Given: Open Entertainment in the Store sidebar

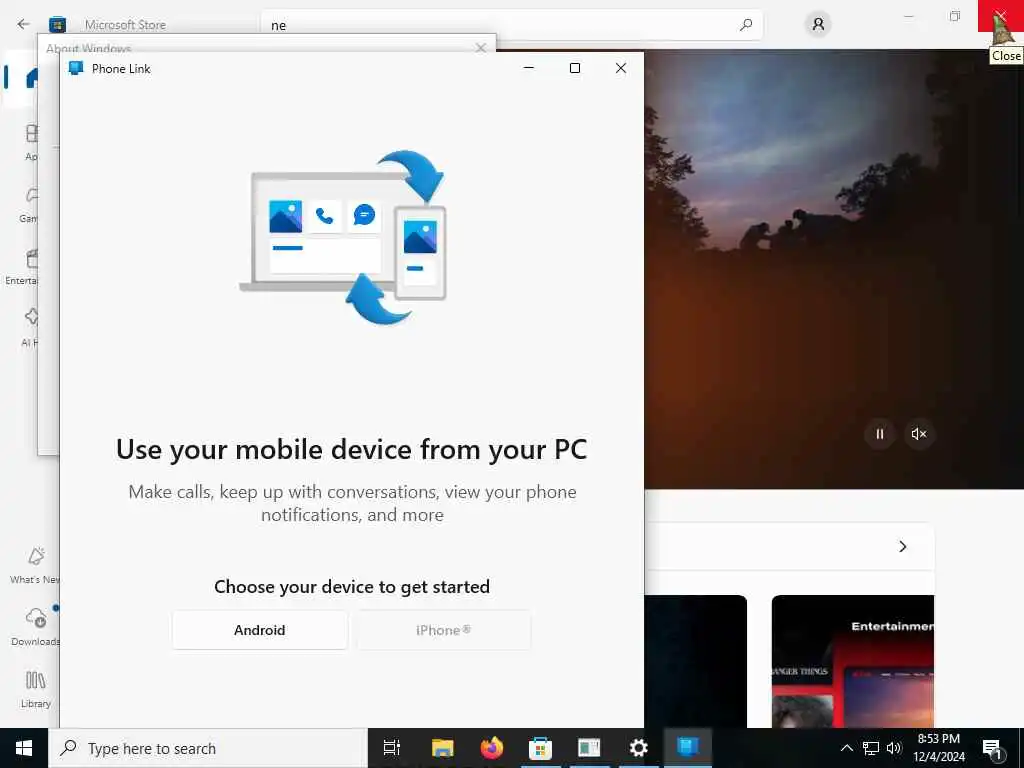Looking at the screenshot, I should [23, 266].
